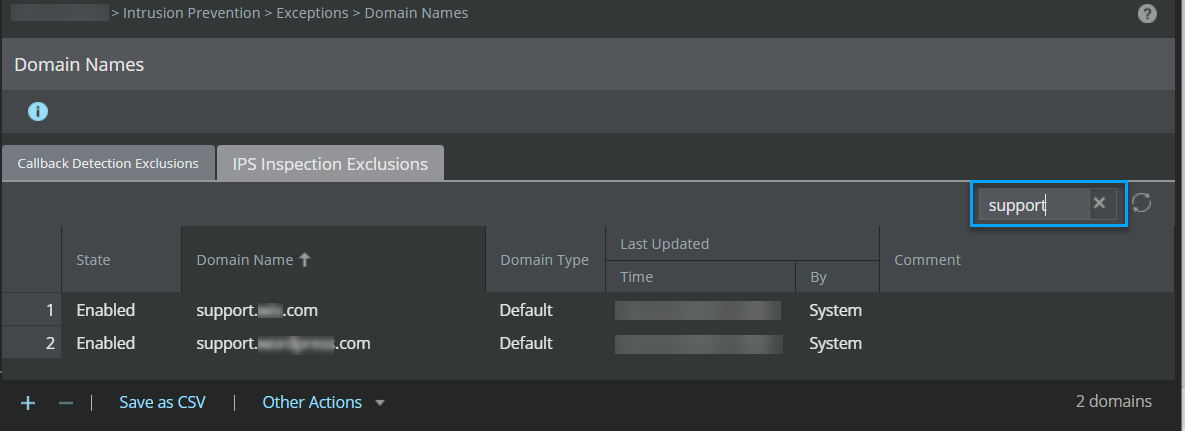Sort by the Domain Type column header
The height and width of the screenshot is (431, 1185).
(545, 259)
